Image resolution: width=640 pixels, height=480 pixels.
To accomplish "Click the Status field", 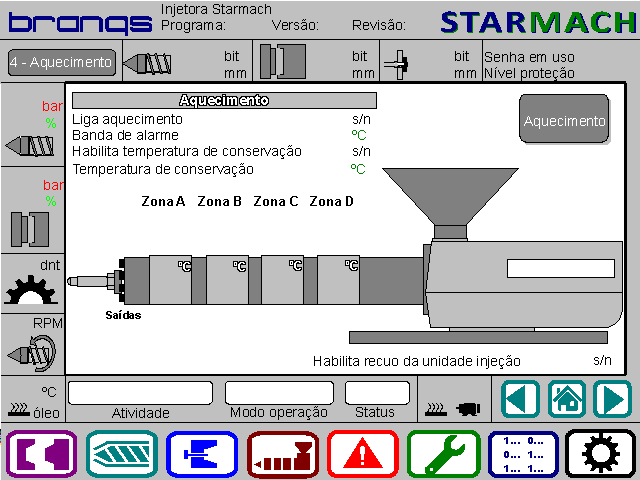I will coord(377,393).
